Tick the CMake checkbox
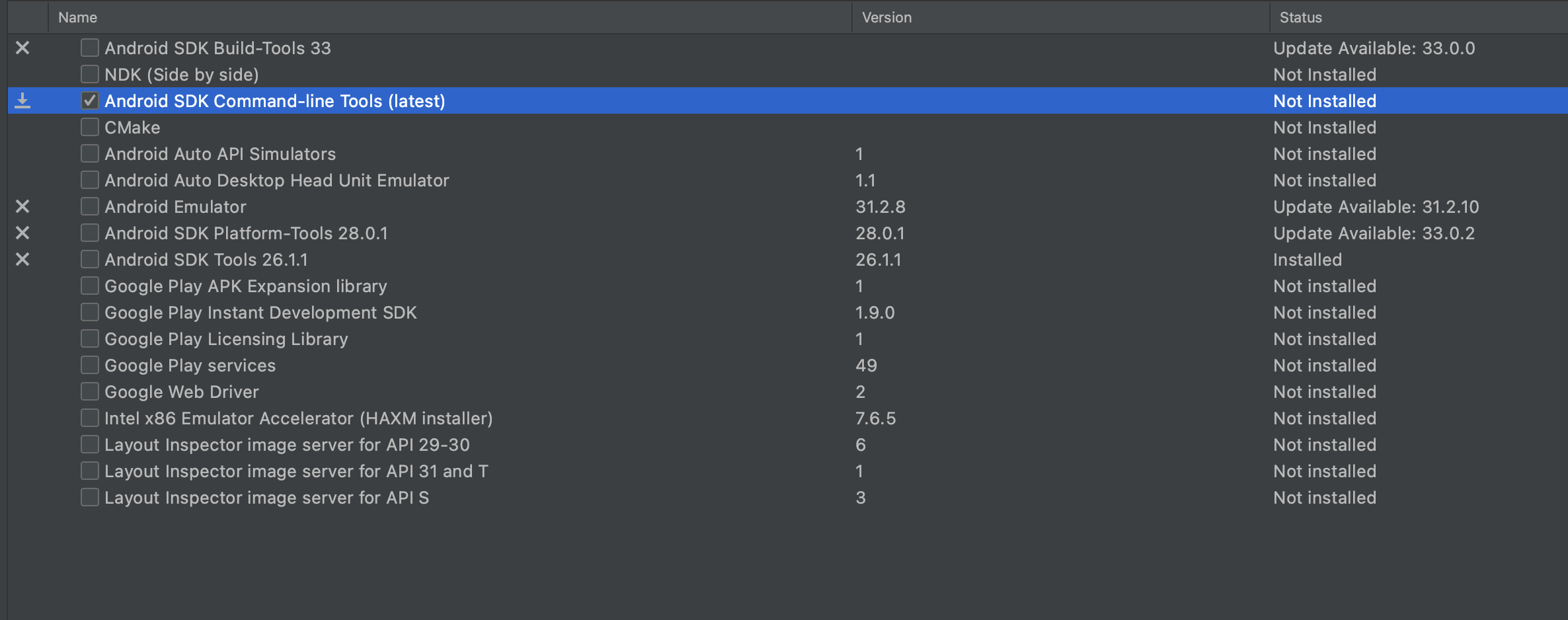Image resolution: width=1568 pixels, height=620 pixels. point(90,127)
